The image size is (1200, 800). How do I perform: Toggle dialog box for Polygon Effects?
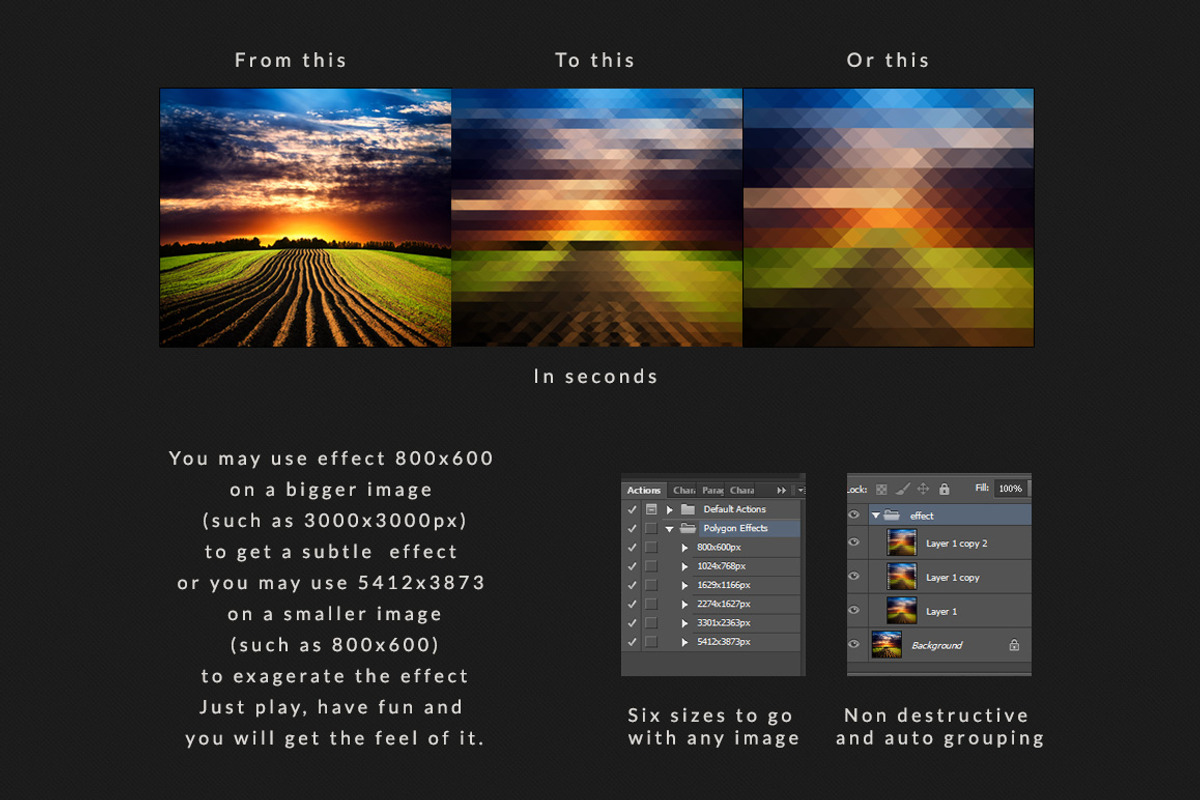[651, 528]
